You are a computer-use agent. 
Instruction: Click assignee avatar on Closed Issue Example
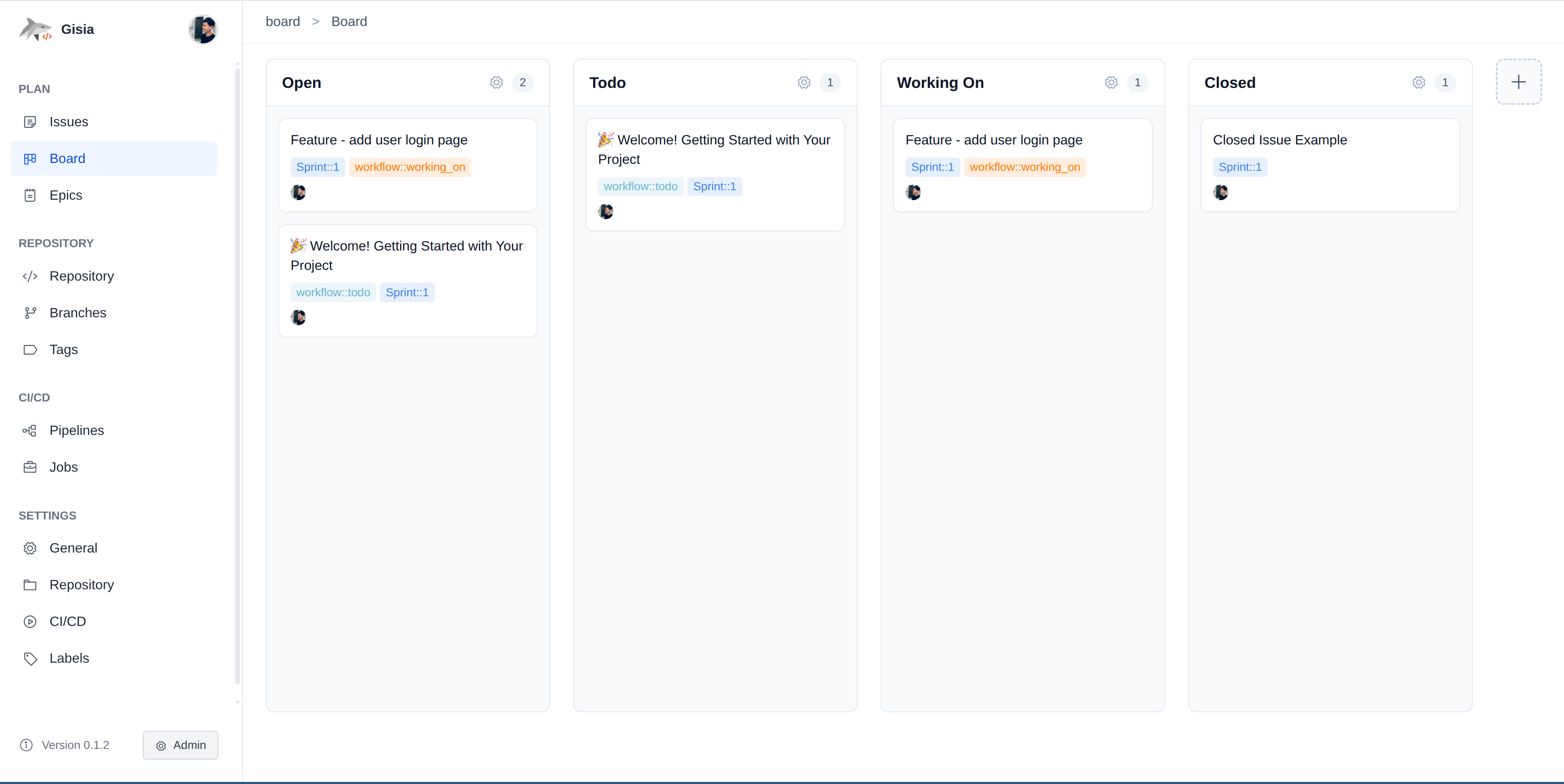(1220, 192)
